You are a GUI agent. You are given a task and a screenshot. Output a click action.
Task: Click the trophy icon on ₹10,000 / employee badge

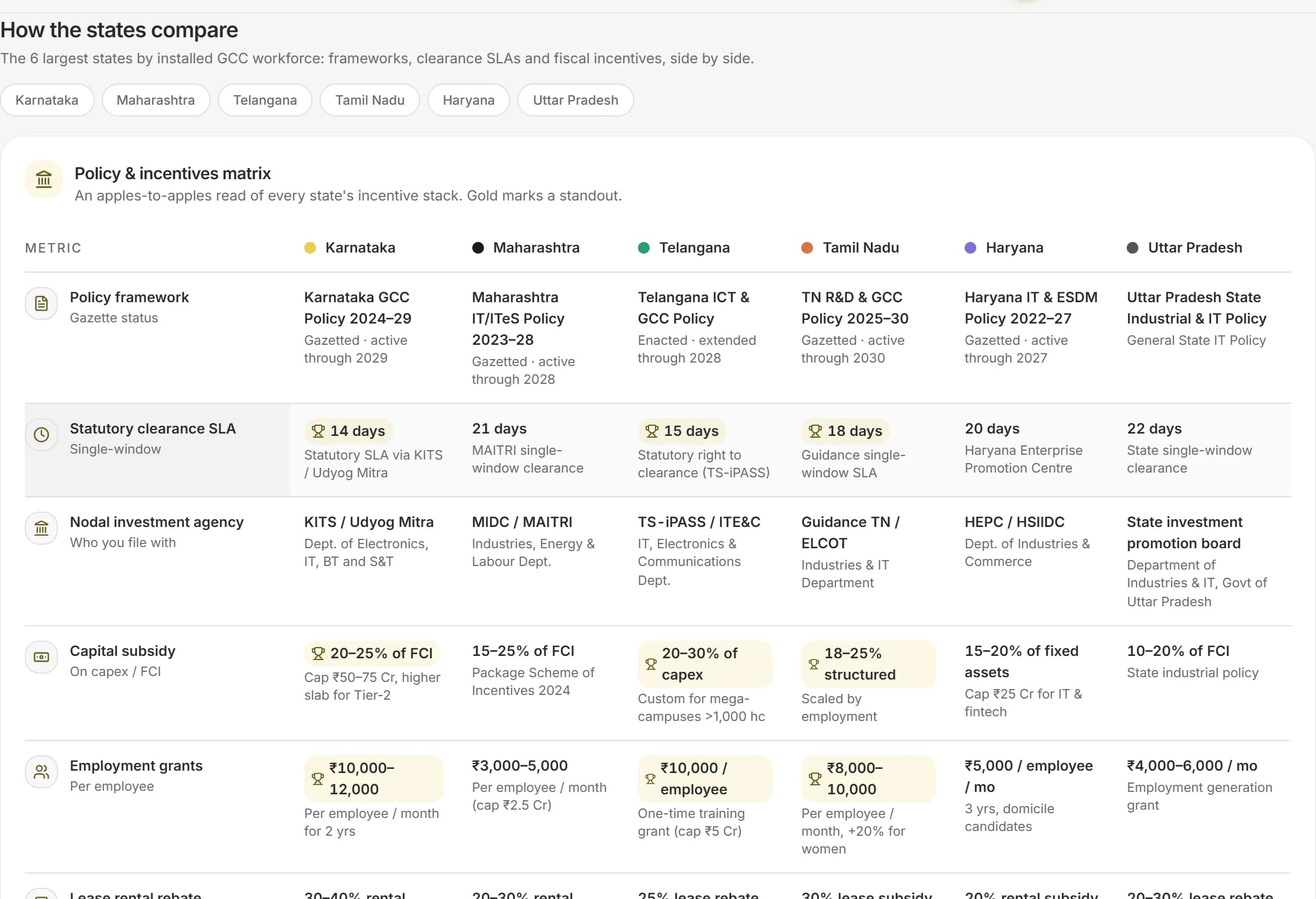(x=650, y=779)
